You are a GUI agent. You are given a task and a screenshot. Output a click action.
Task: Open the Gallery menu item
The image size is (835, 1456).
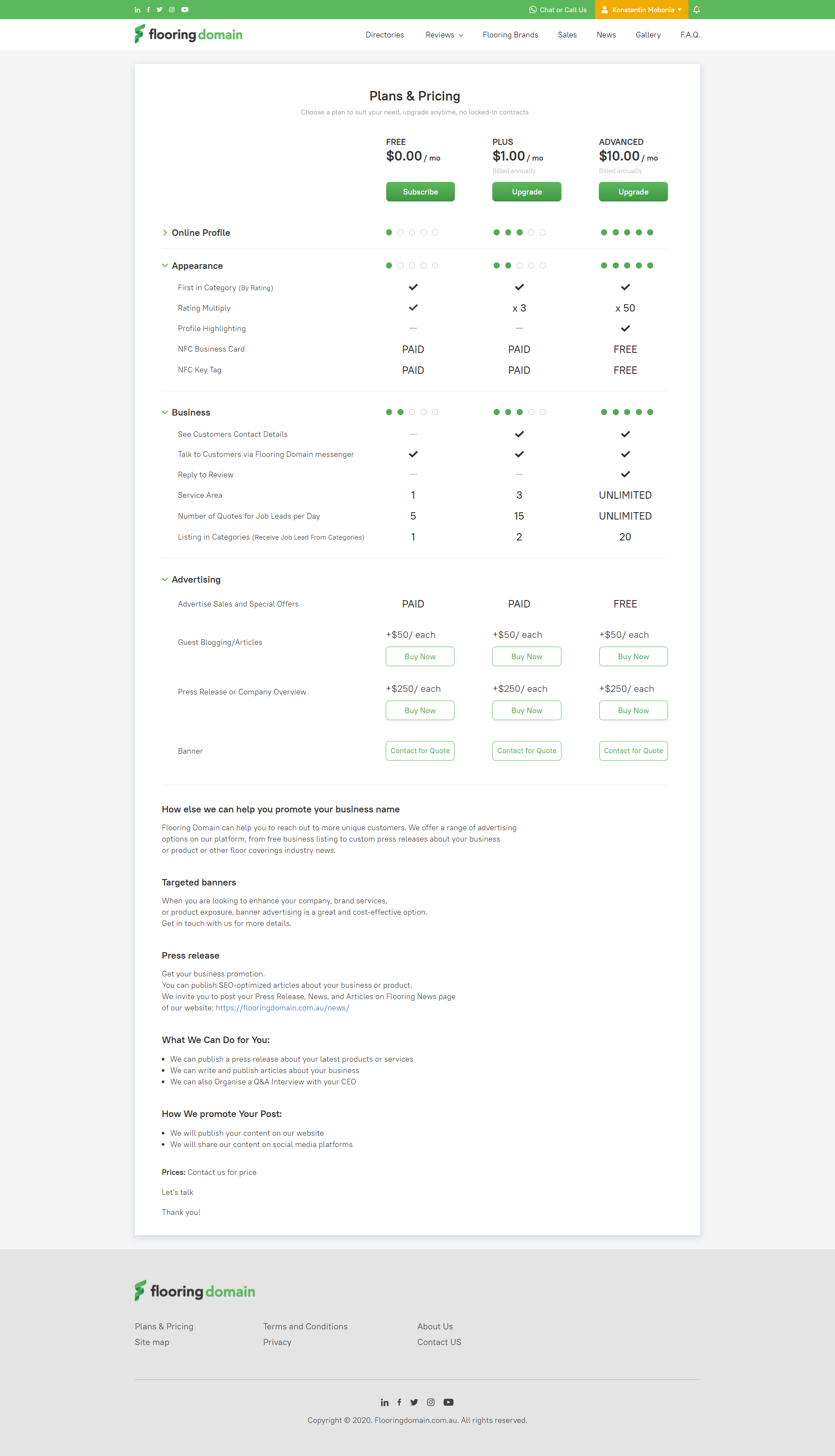tap(648, 35)
